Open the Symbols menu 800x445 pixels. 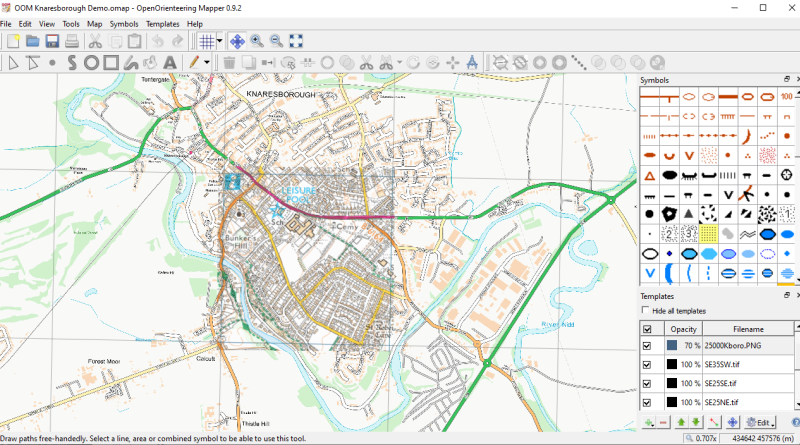click(x=124, y=24)
